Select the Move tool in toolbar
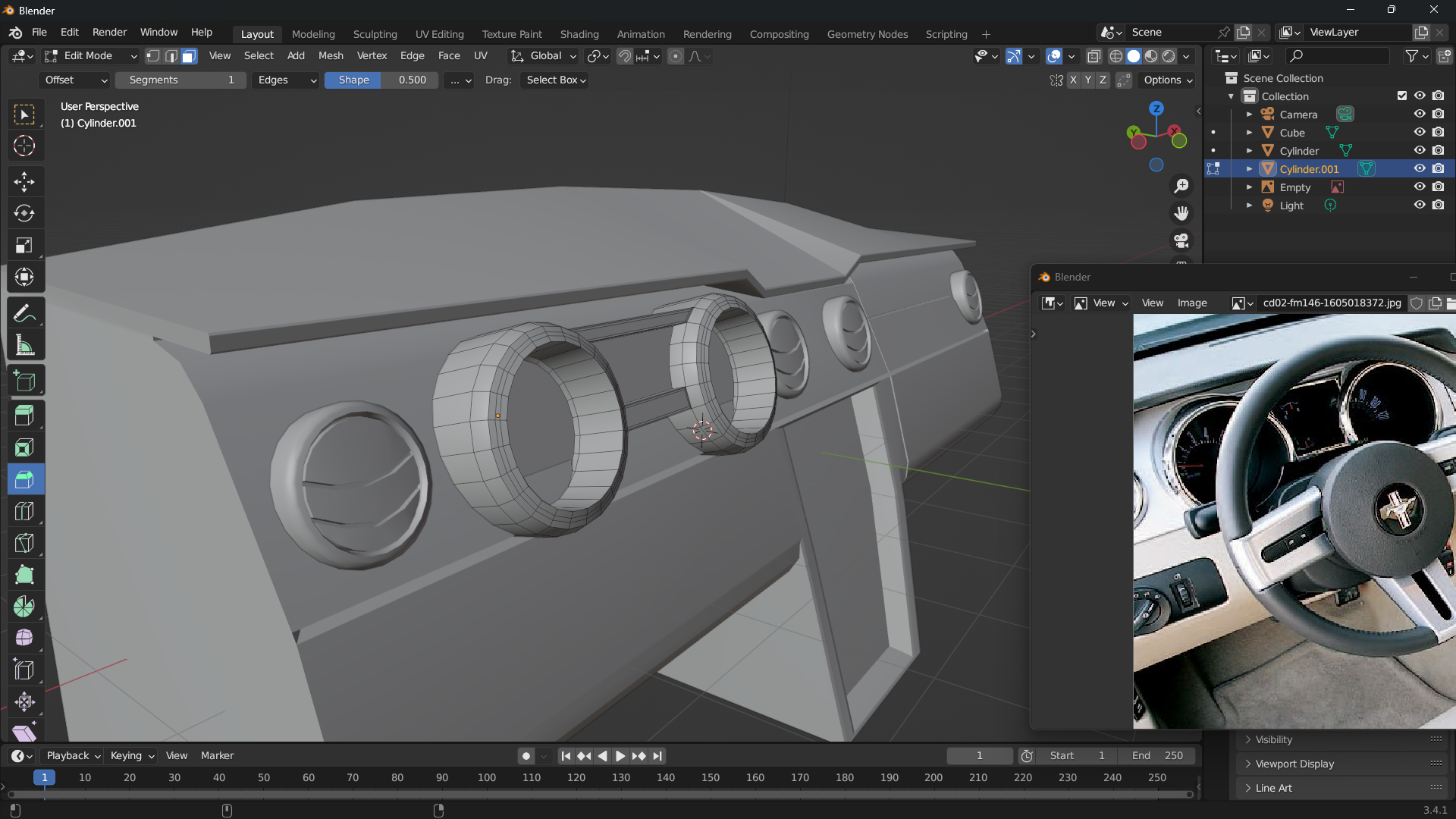Screen dimensions: 1456x819 pyautogui.click(x=24, y=182)
